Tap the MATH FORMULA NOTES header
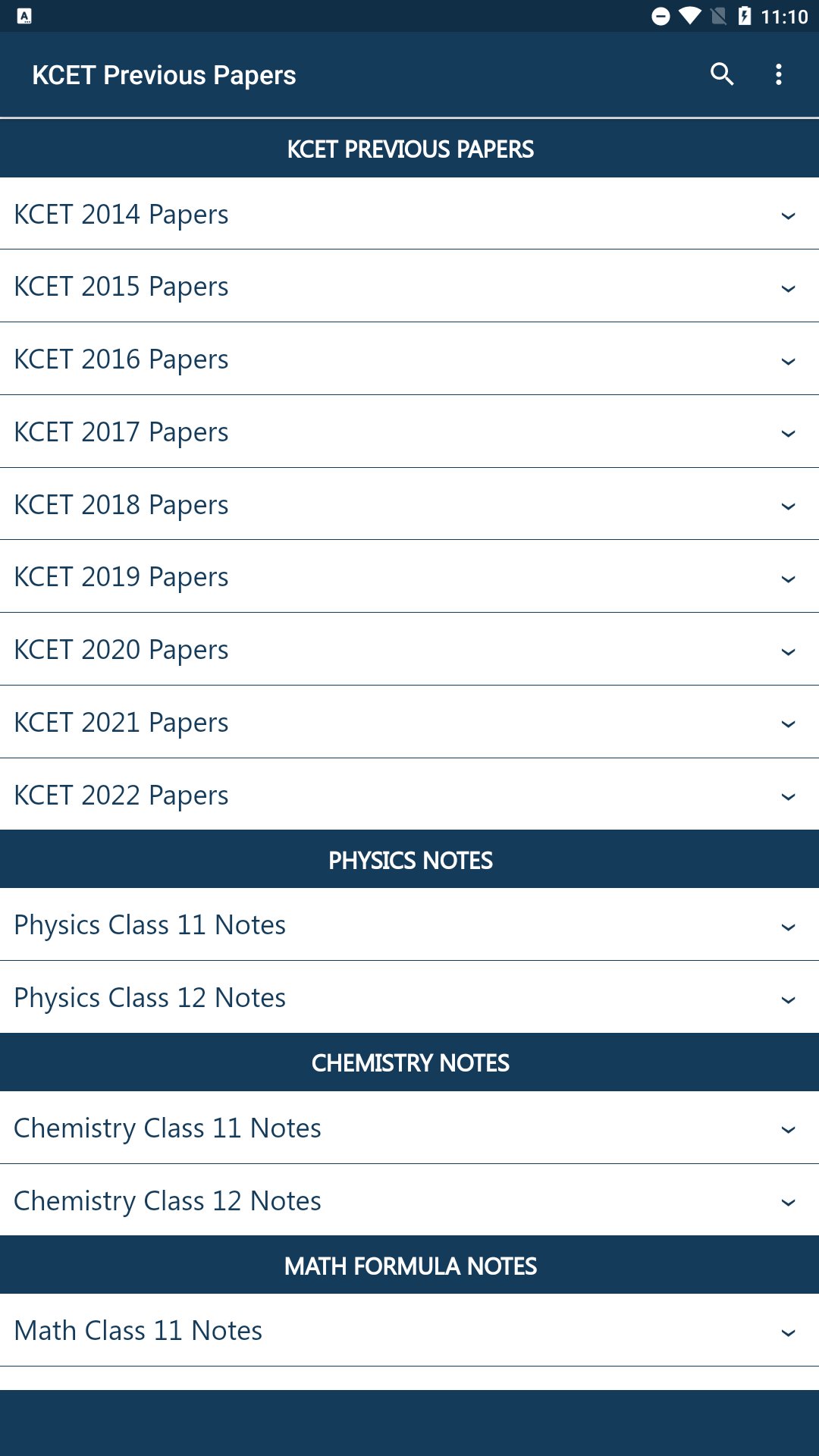Image resolution: width=819 pixels, height=1456 pixels. click(x=409, y=1266)
